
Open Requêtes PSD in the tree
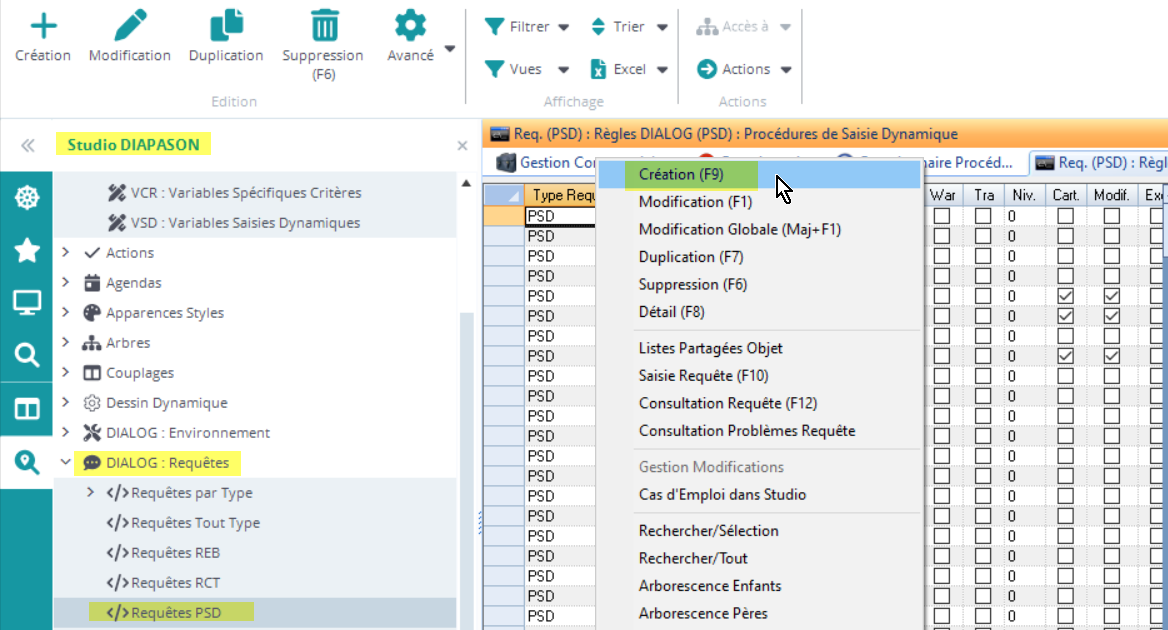[x=175, y=613]
